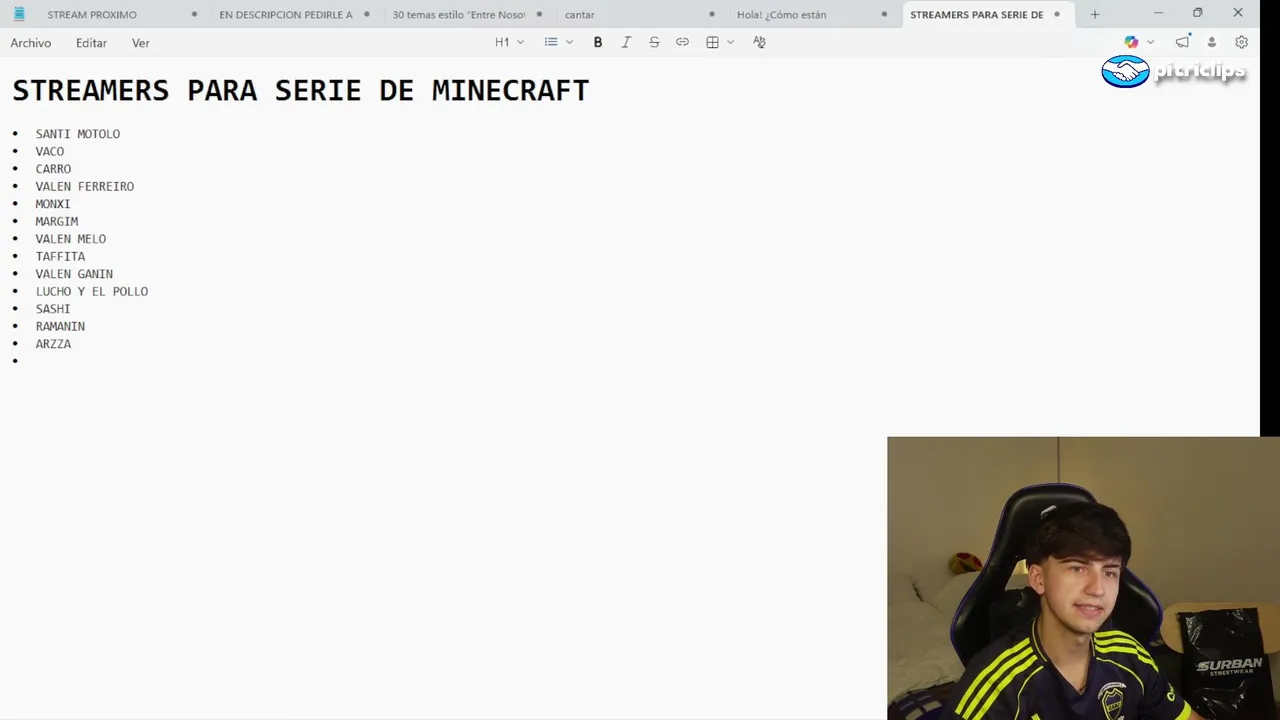Switch to the 30 temas estilo tab
The height and width of the screenshot is (720, 1280).
click(x=458, y=14)
